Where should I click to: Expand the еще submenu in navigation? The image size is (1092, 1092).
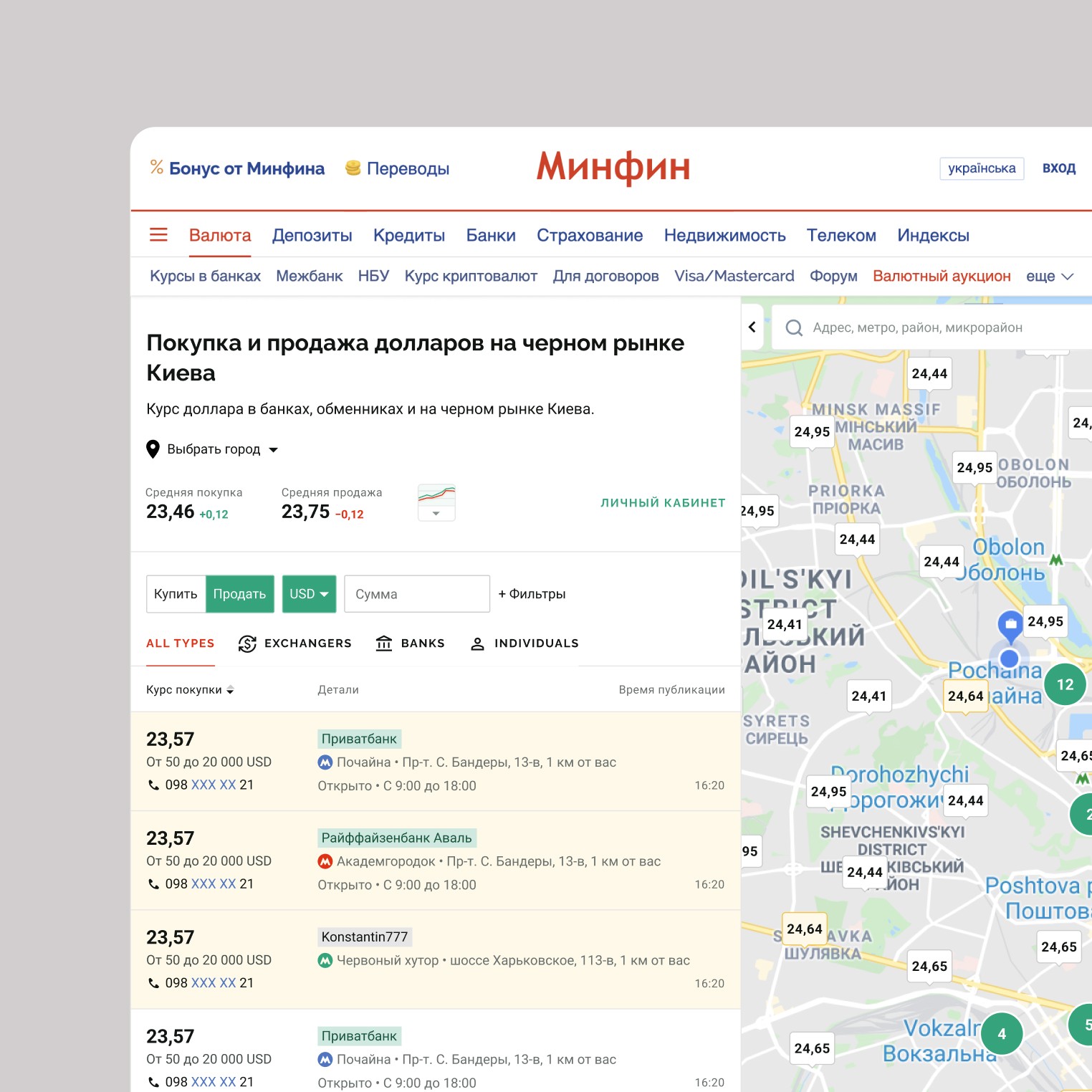[1050, 277]
